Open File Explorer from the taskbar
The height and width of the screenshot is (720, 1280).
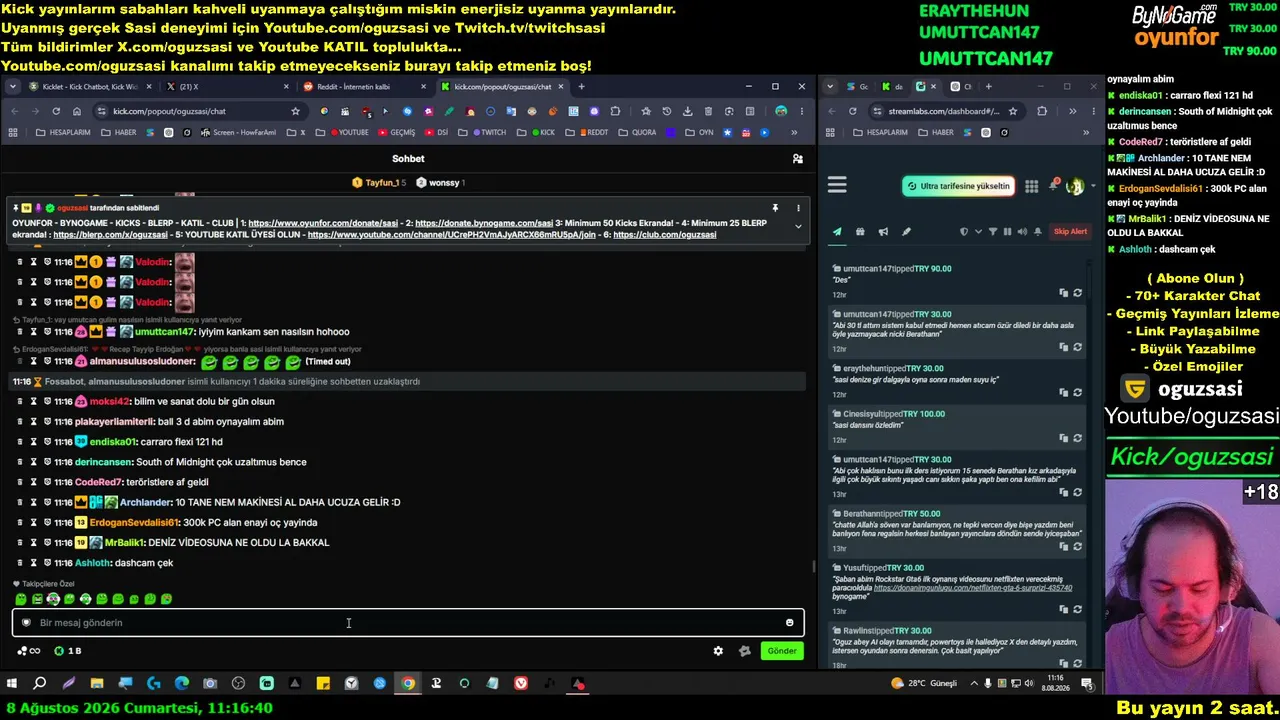tap(97, 684)
